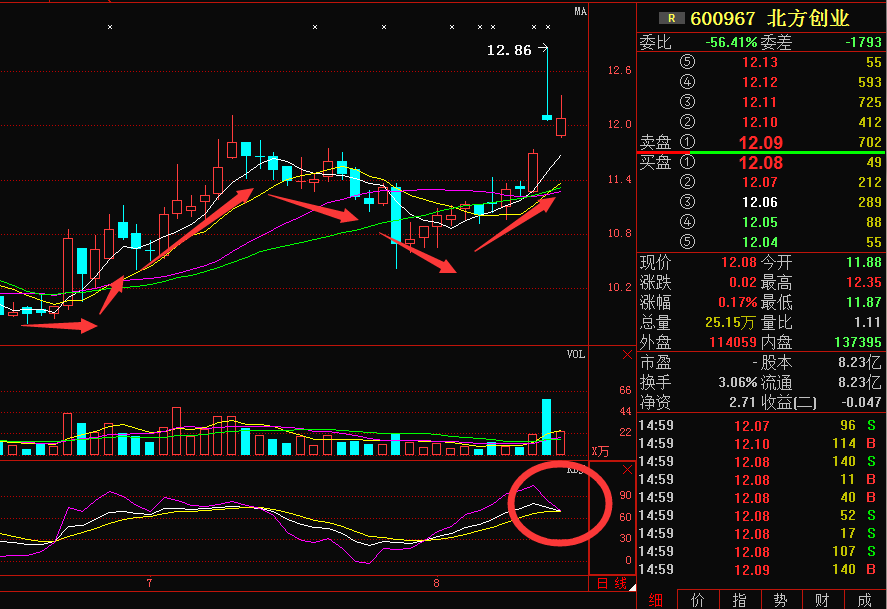
Task: Click sell level 1 price 12.09
Action: [x=760, y=142]
